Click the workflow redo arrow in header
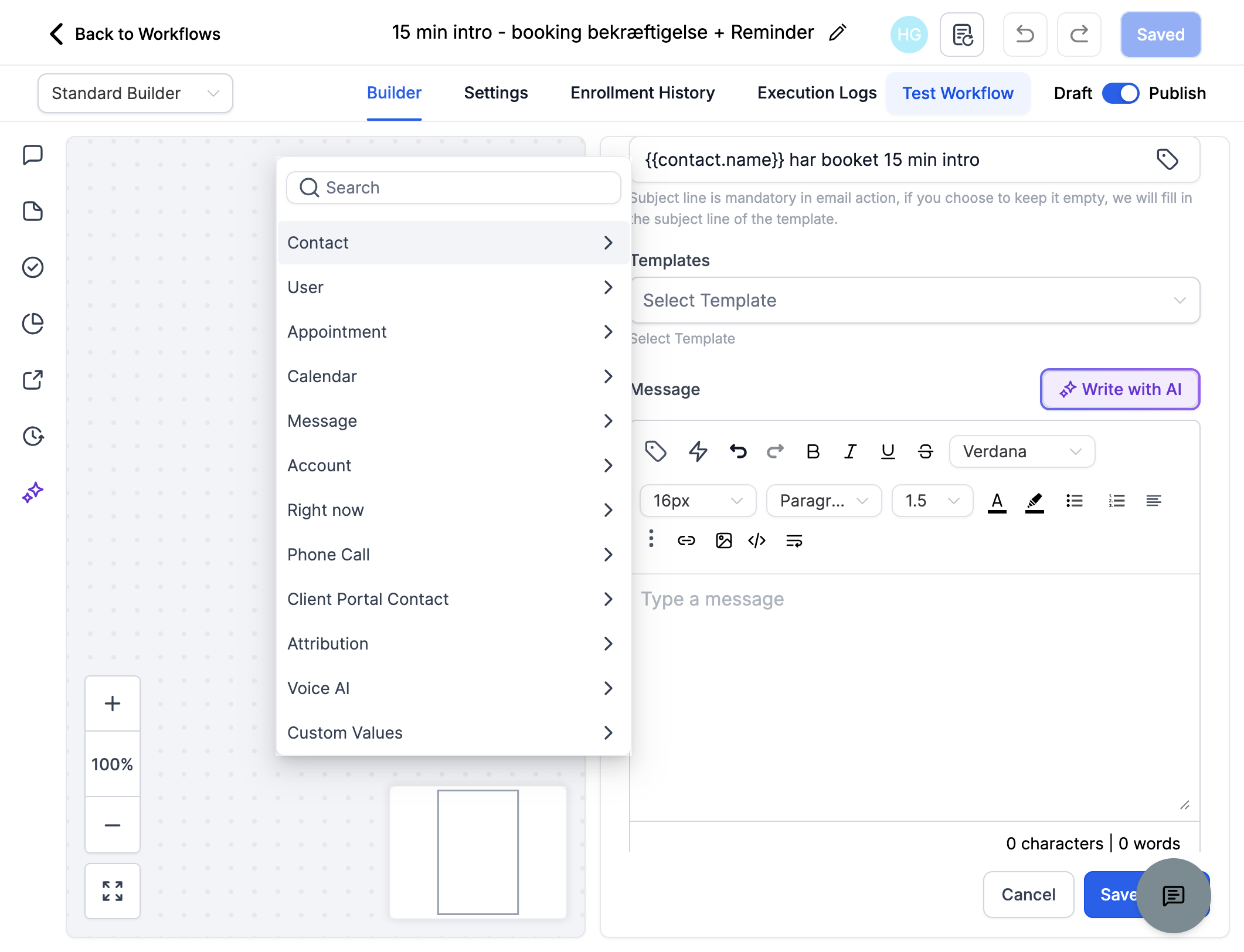 click(x=1079, y=35)
